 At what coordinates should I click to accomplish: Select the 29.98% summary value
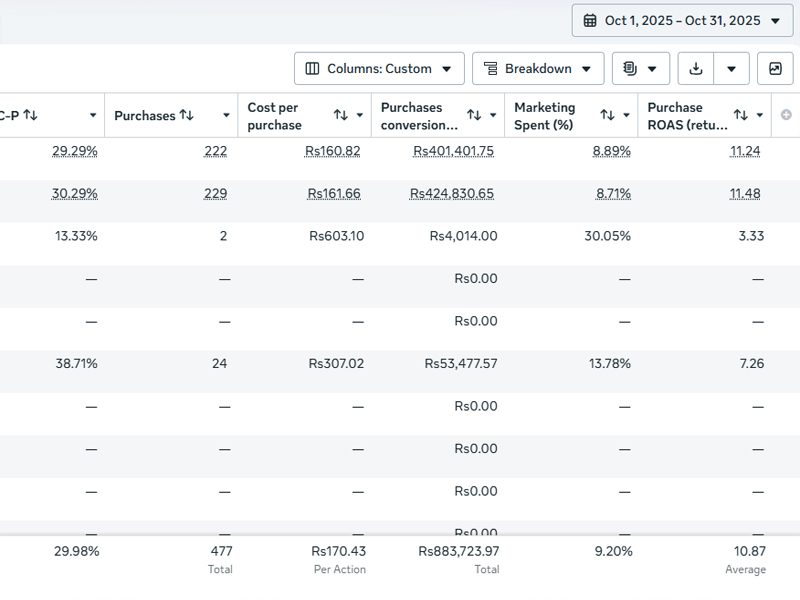tap(77, 552)
